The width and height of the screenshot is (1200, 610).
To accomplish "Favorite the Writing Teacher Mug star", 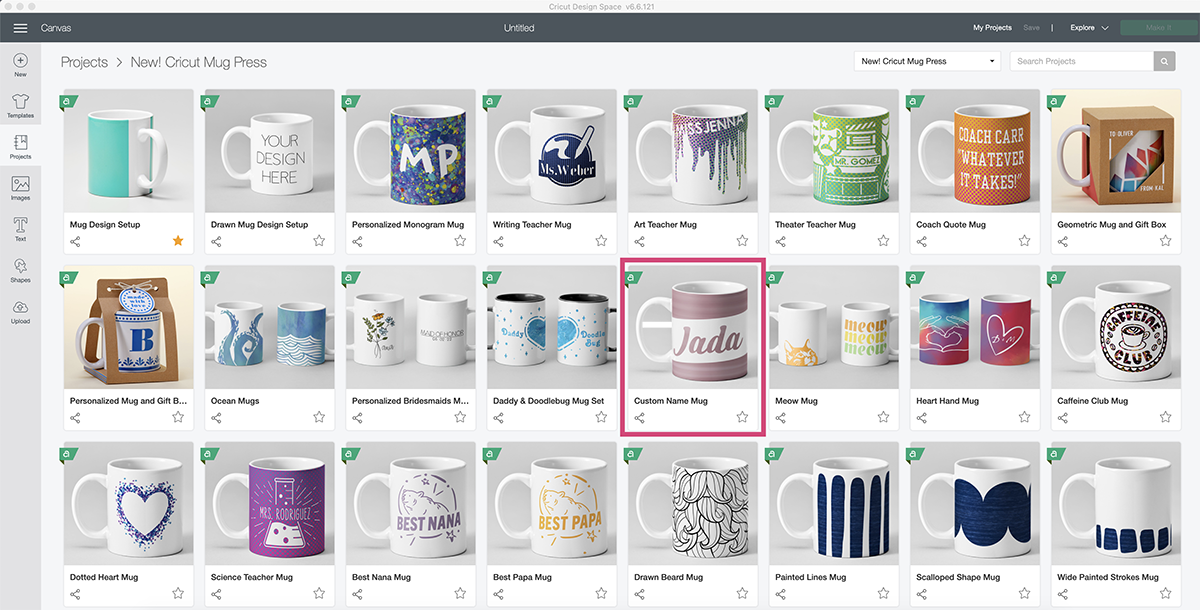I will click(601, 241).
